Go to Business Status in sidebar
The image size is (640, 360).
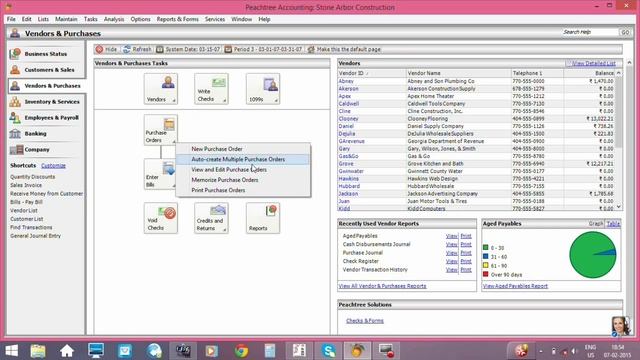click(x=46, y=54)
